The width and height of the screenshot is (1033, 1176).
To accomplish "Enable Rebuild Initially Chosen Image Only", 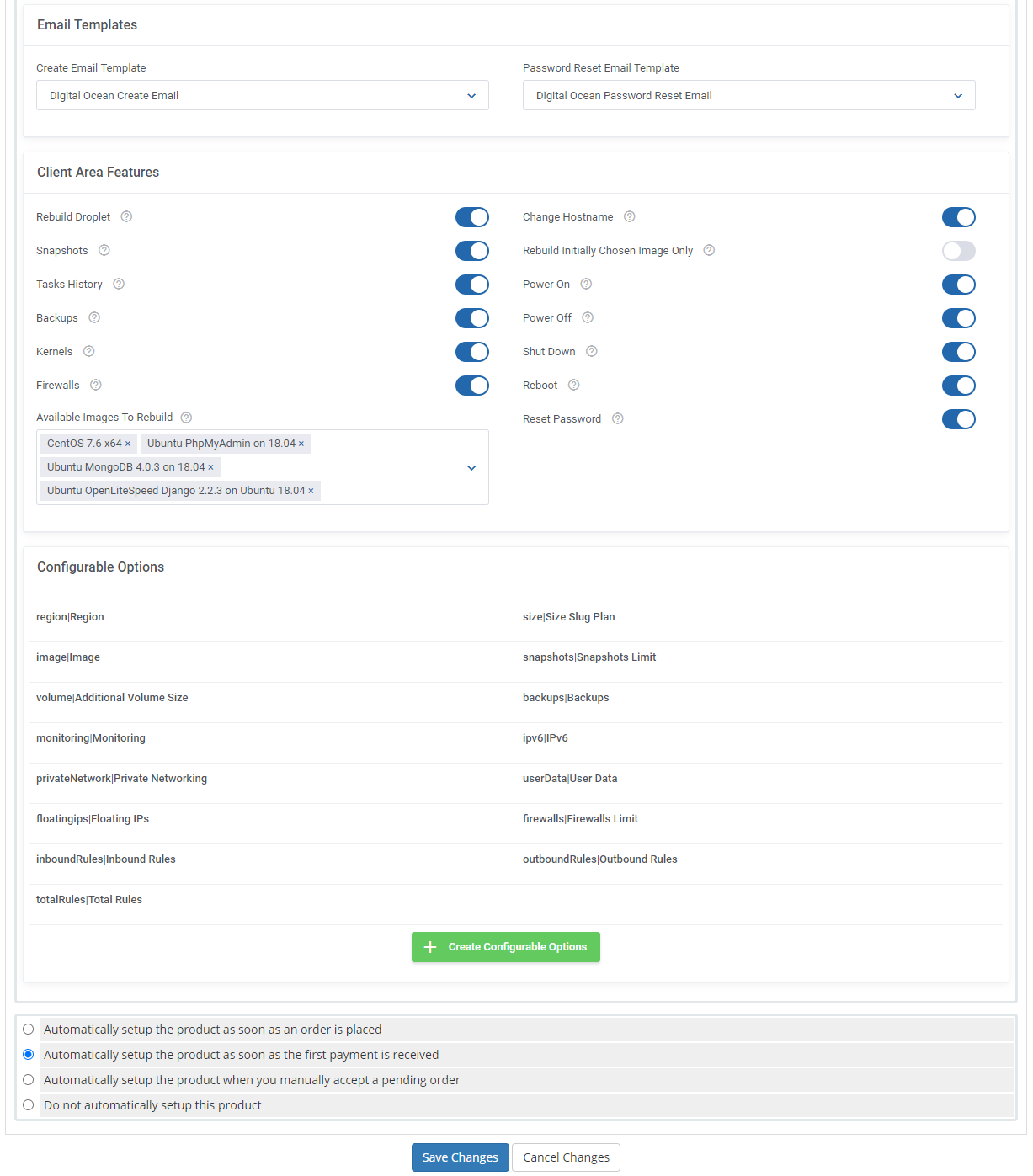I will click(x=959, y=251).
